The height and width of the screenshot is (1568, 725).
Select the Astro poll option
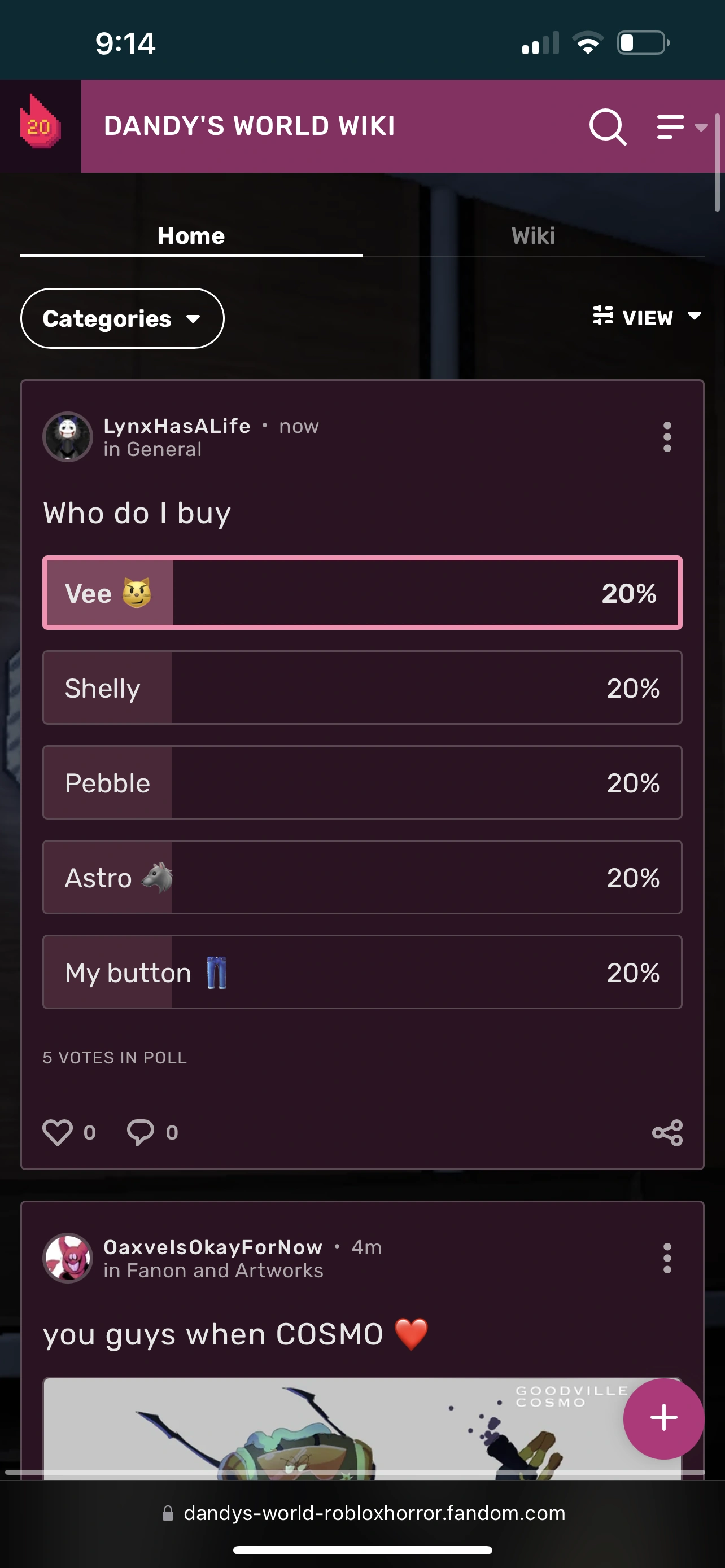click(362, 877)
